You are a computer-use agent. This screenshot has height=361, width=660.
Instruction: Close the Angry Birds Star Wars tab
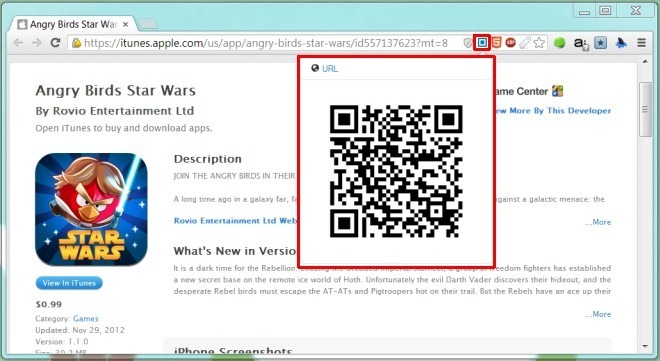click(x=125, y=25)
